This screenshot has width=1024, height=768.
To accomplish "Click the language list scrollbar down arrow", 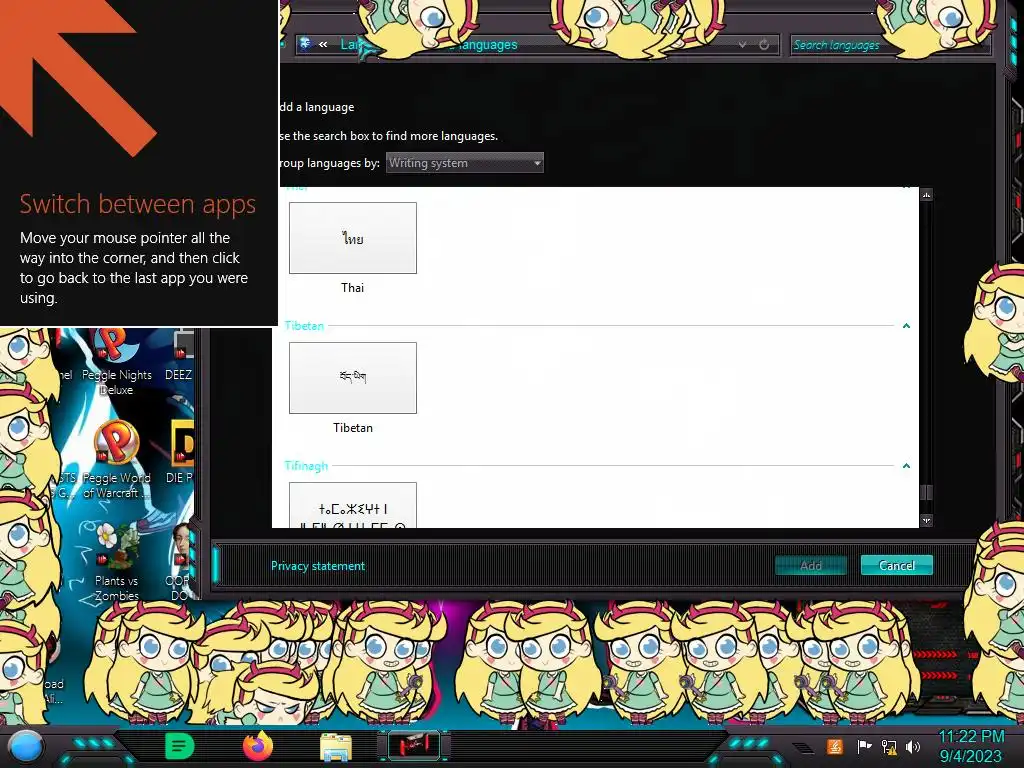I will [926, 520].
